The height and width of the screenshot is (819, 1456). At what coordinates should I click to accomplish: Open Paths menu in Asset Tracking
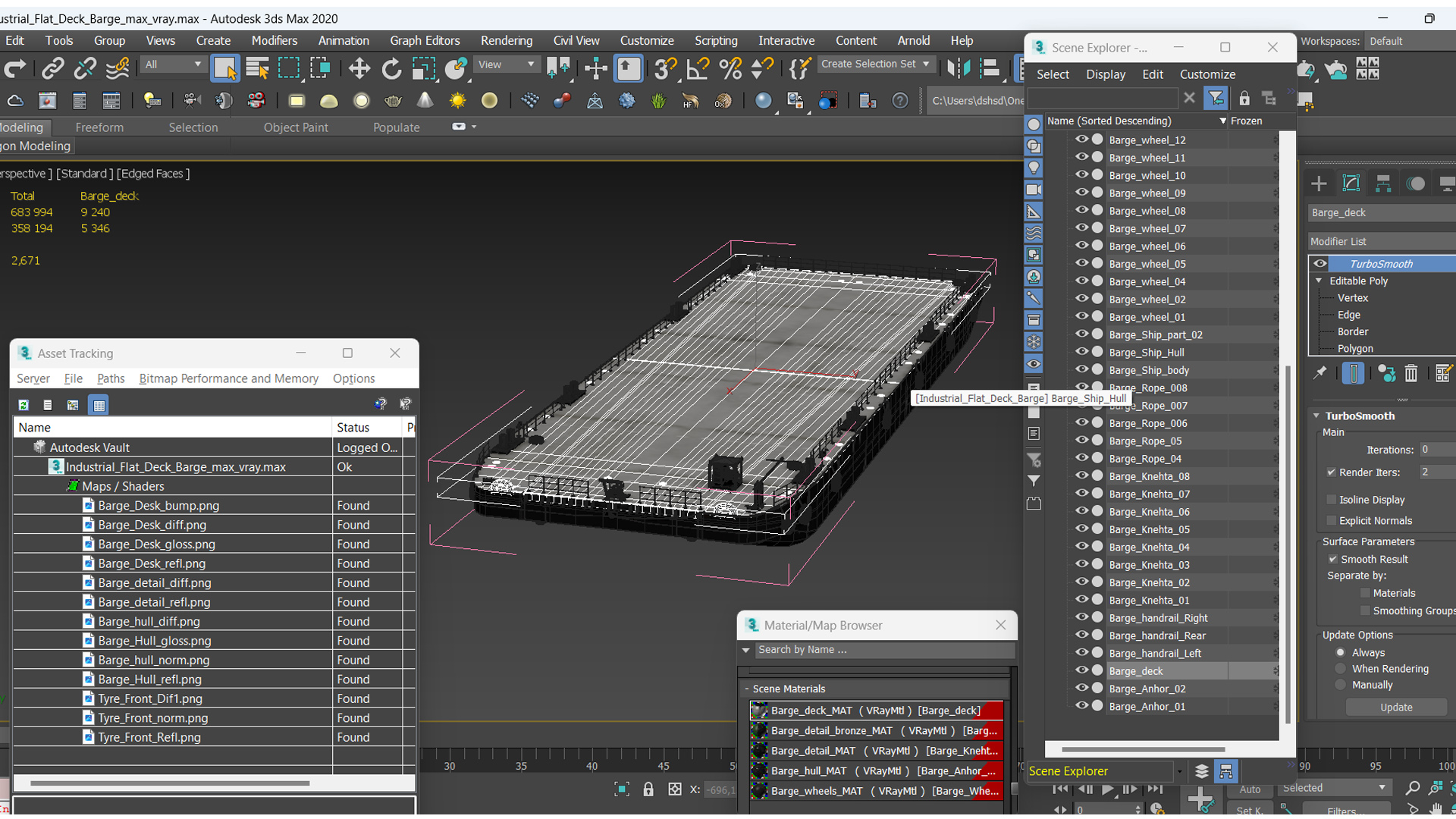(111, 378)
